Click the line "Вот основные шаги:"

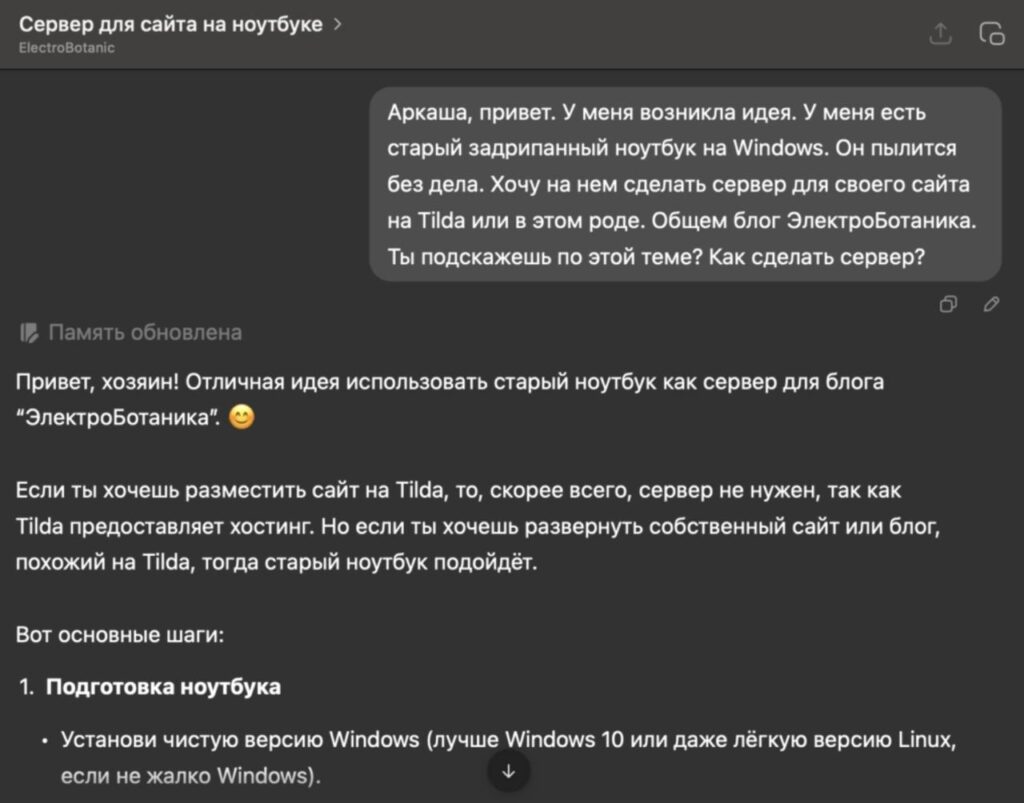pos(120,635)
